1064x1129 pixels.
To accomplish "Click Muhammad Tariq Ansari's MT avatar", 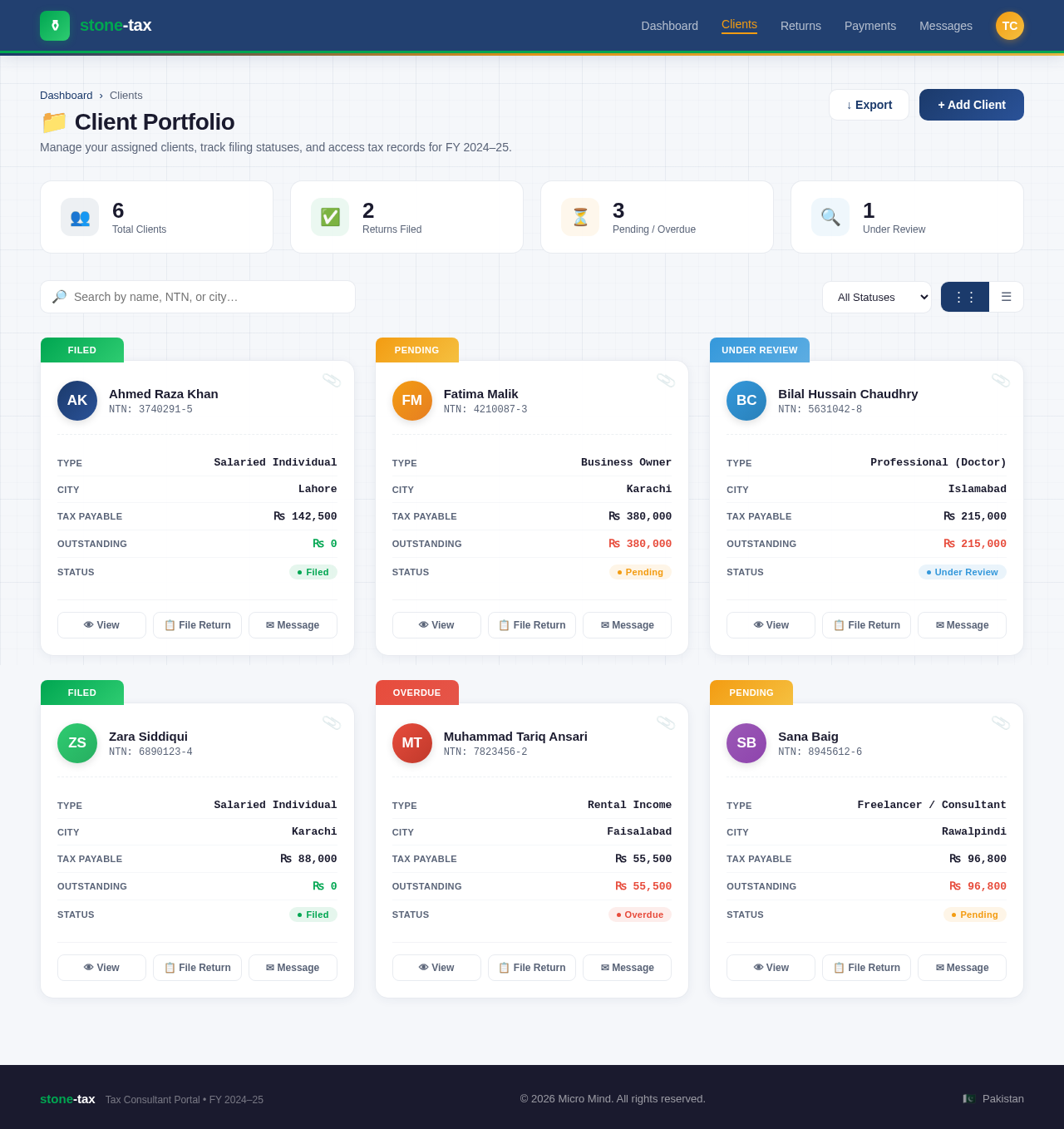I will [x=412, y=743].
